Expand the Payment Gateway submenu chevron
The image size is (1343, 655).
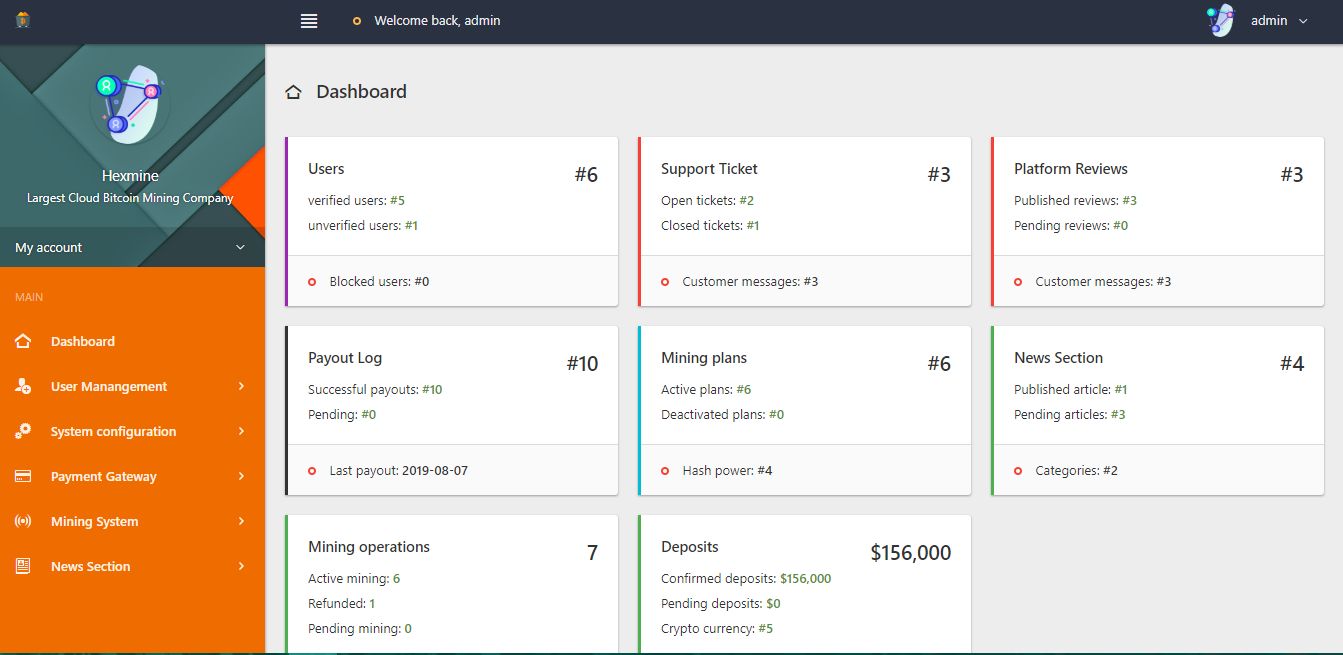coord(241,476)
